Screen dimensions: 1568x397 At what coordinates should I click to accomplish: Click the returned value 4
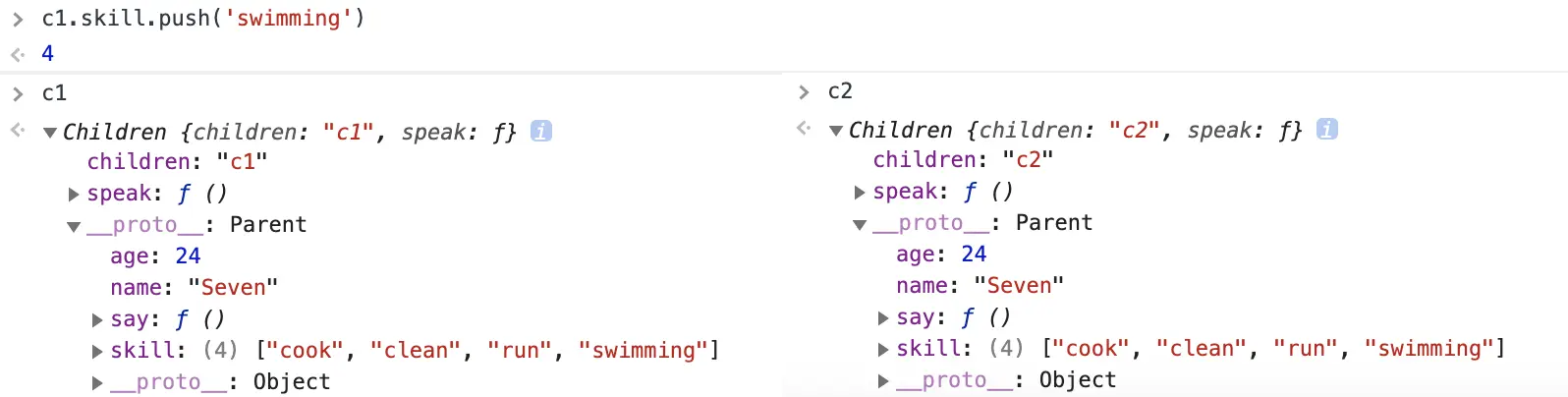click(47, 53)
